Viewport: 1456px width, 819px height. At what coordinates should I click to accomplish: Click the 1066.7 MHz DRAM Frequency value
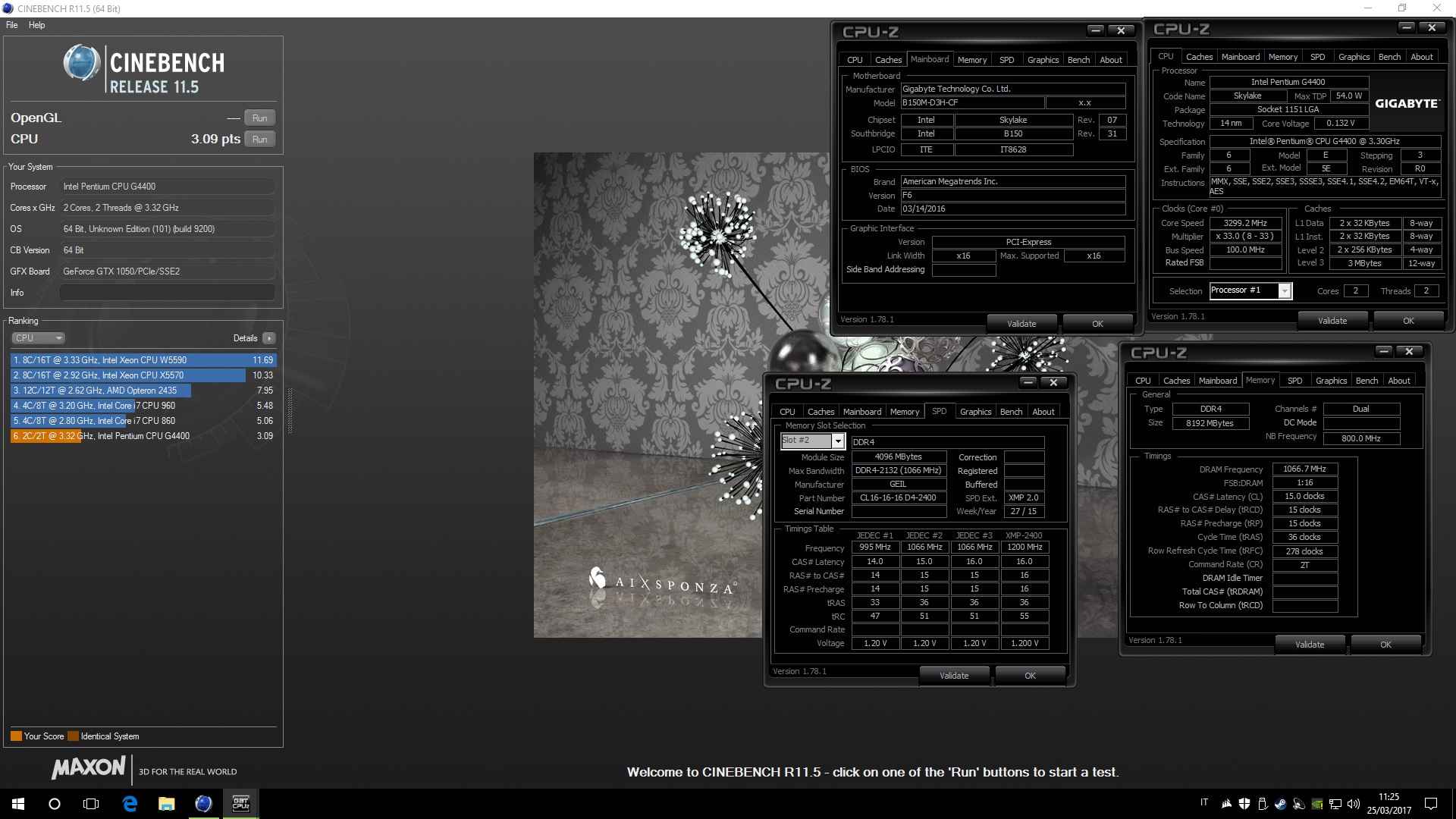1304,469
